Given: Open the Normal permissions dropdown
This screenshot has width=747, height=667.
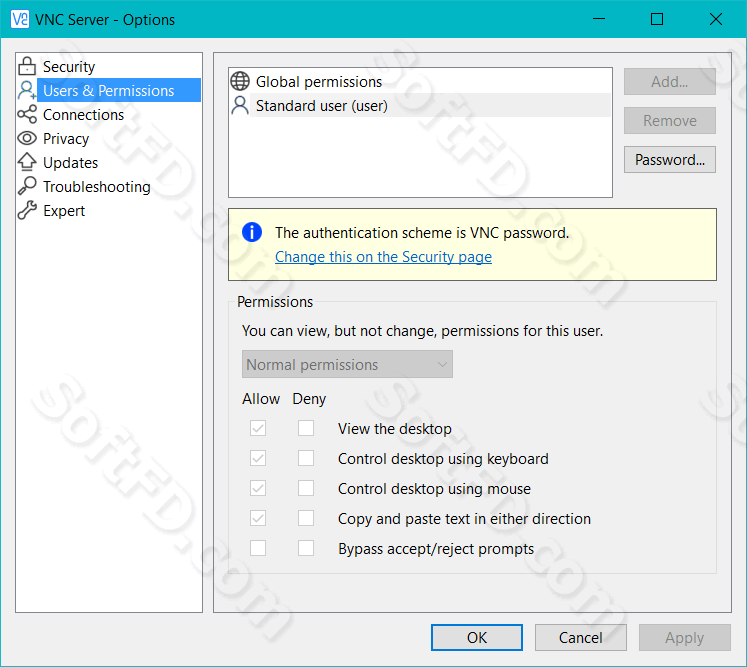Looking at the screenshot, I should point(347,364).
